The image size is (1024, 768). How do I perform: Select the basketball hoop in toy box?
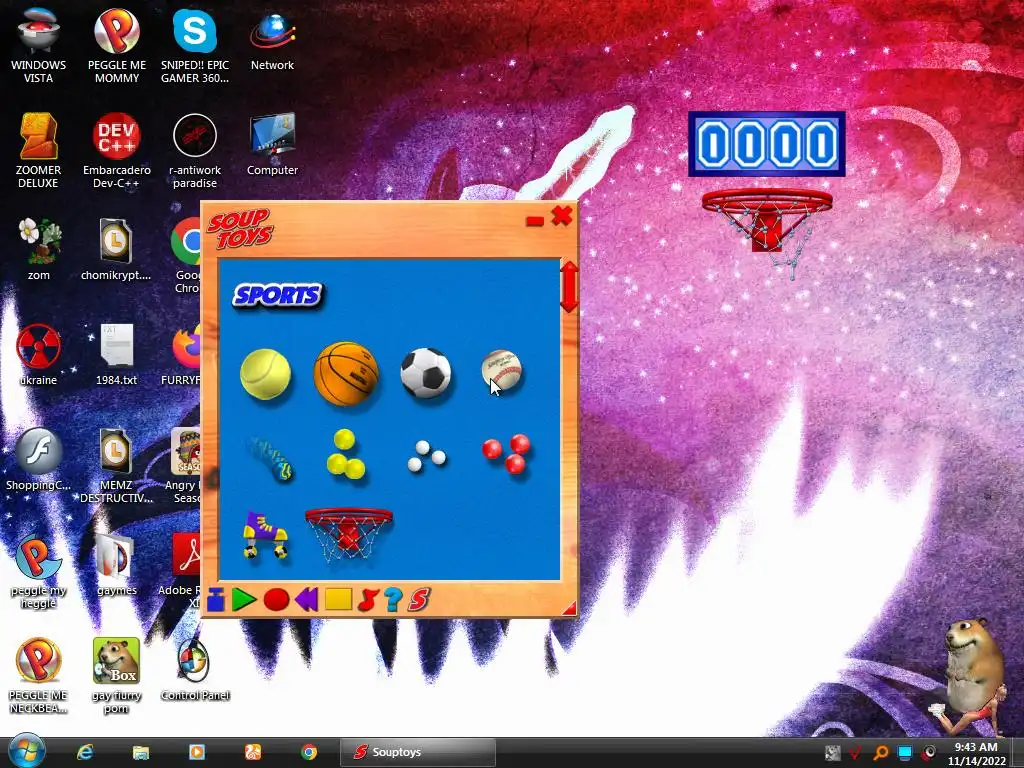[x=349, y=535]
